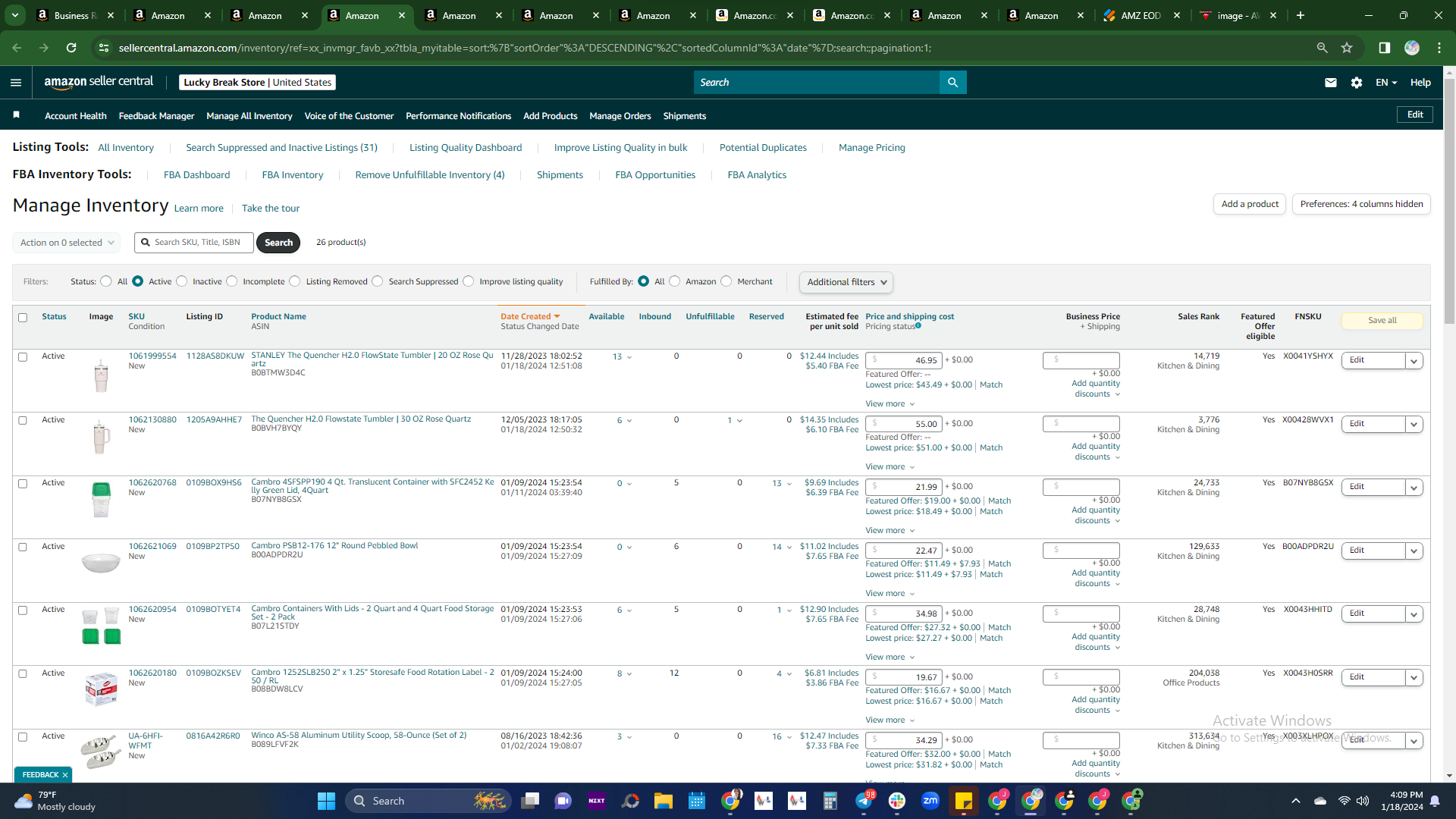Edit price field showing 46.95
The image size is (1456, 819).
click(904, 360)
